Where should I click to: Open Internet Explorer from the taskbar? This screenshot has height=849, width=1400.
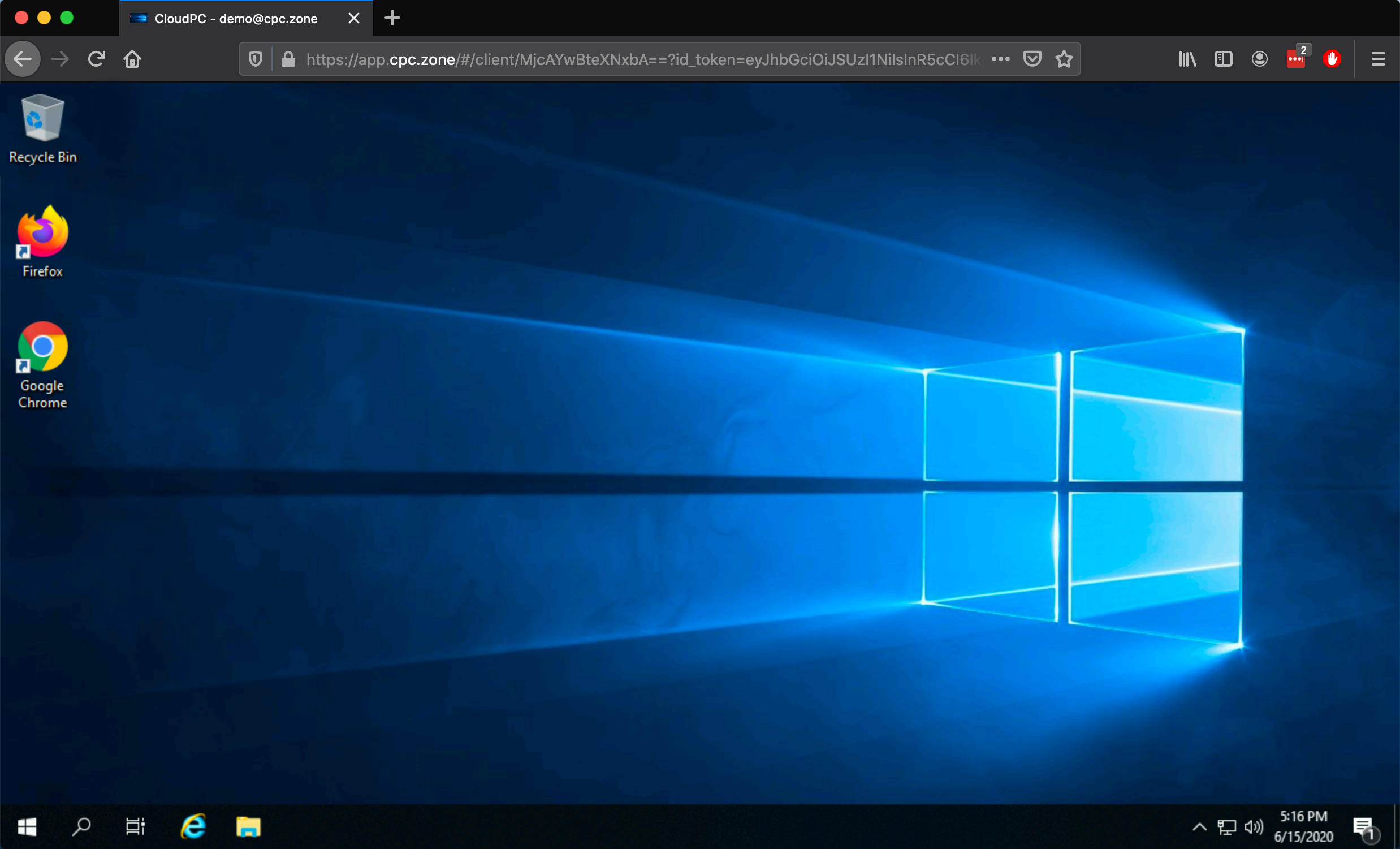(193, 826)
